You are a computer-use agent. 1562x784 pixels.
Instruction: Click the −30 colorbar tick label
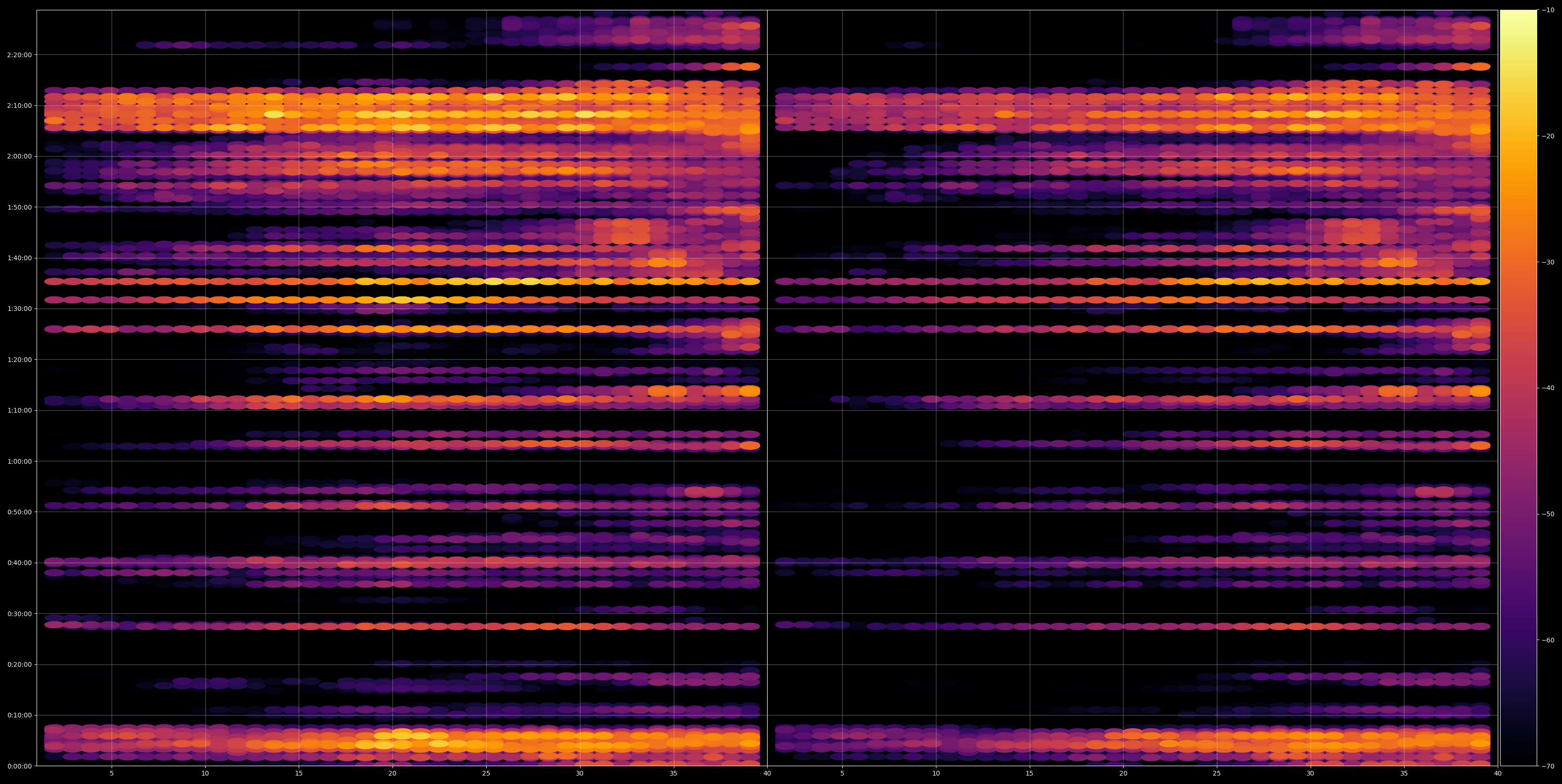coord(1548,263)
